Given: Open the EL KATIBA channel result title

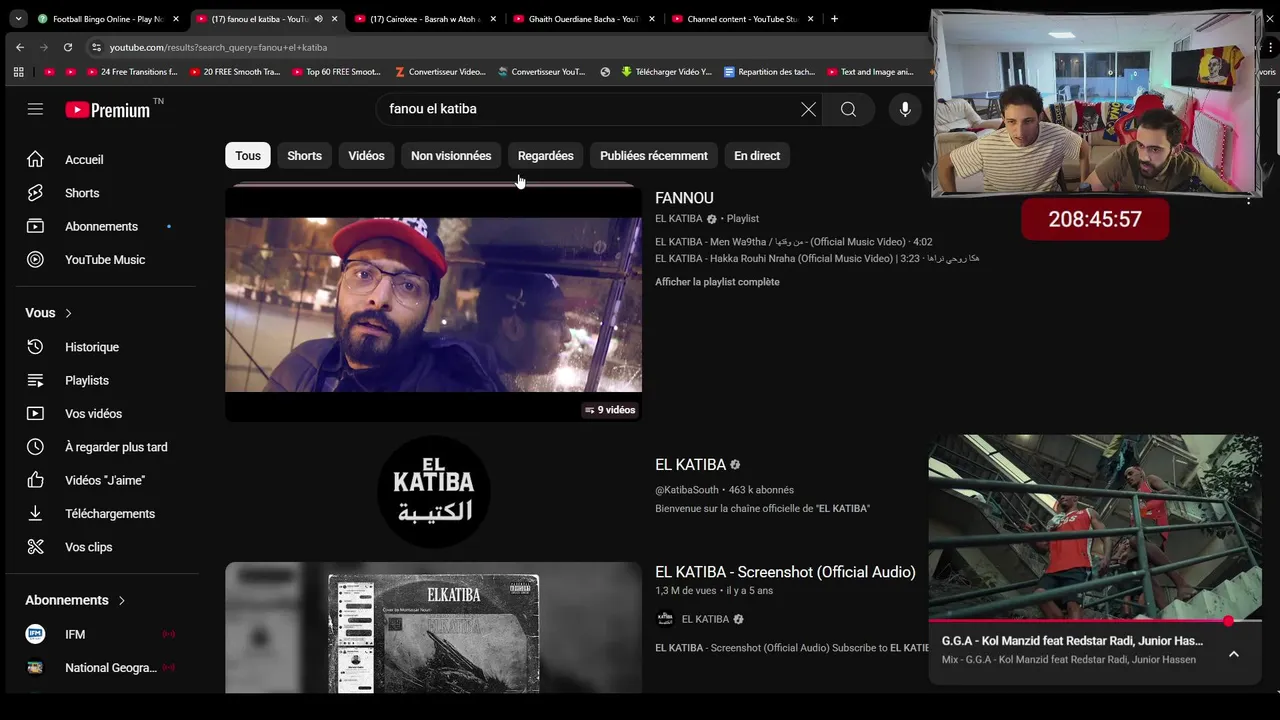Looking at the screenshot, I should 690,465.
